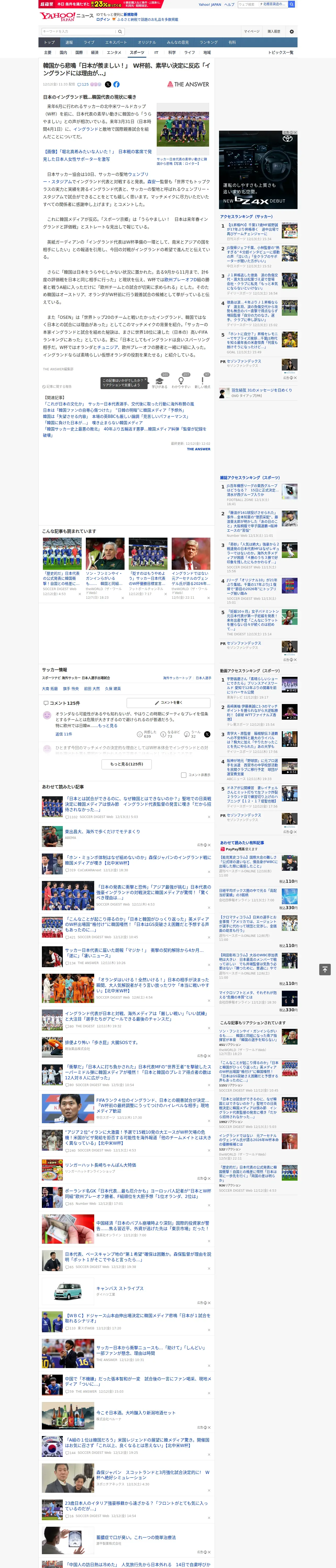The image size is (336, 1568).
Task: Open the エキスパート navigation tab
Action: point(116,43)
